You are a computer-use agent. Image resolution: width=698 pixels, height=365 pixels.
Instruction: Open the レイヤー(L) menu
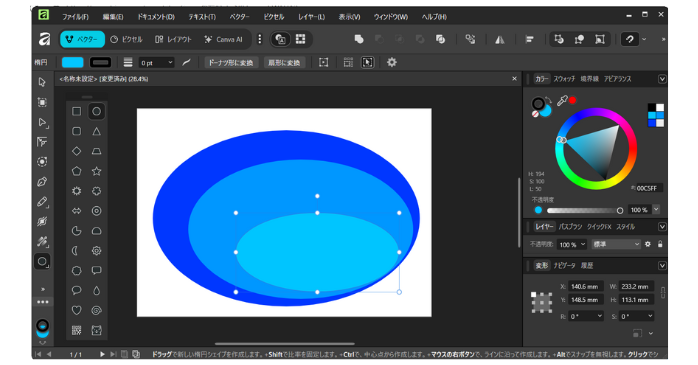click(311, 17)
